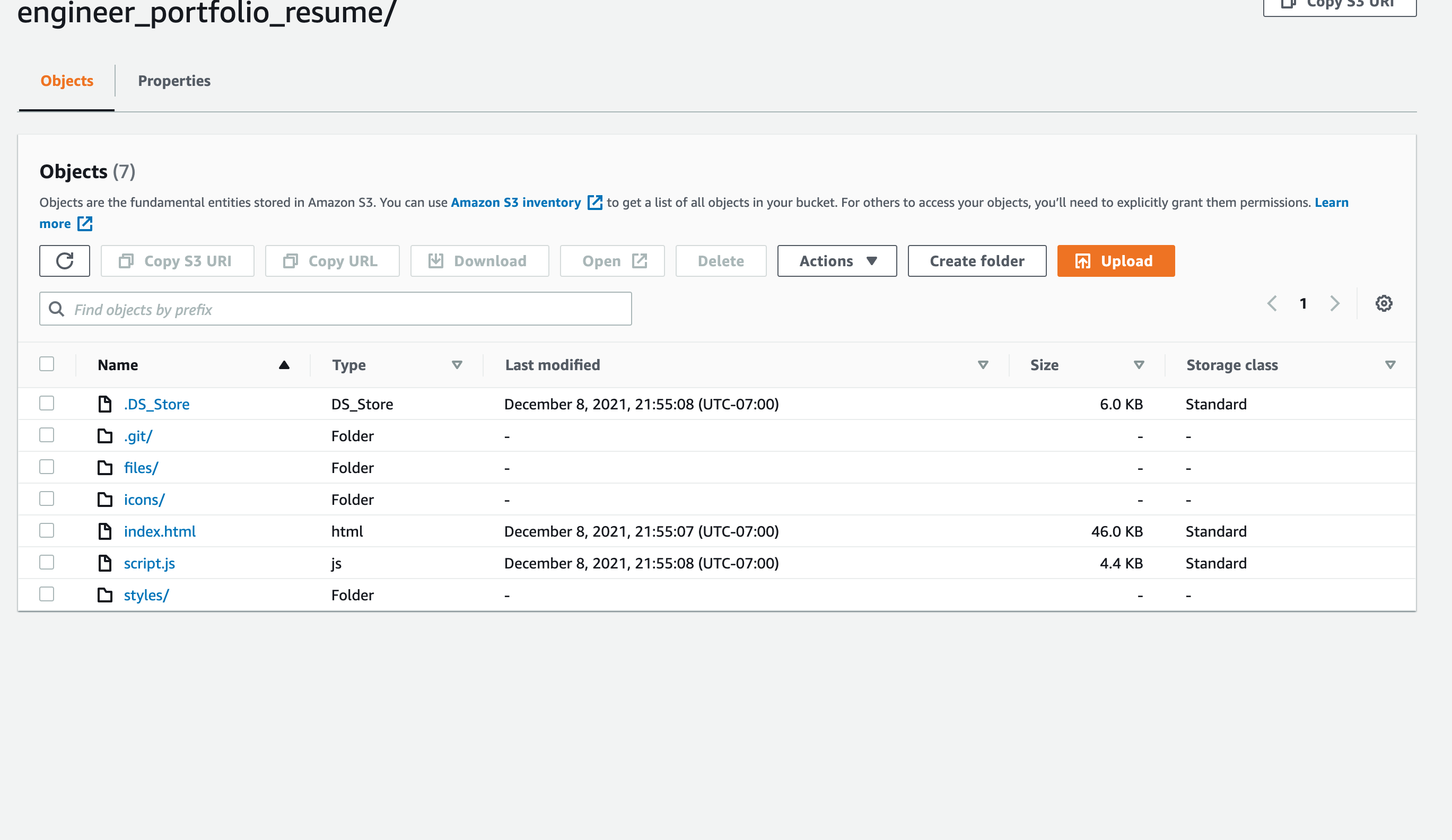
Task: Focus the Find objects by prefix field
Action: click(x=335, y=309)
